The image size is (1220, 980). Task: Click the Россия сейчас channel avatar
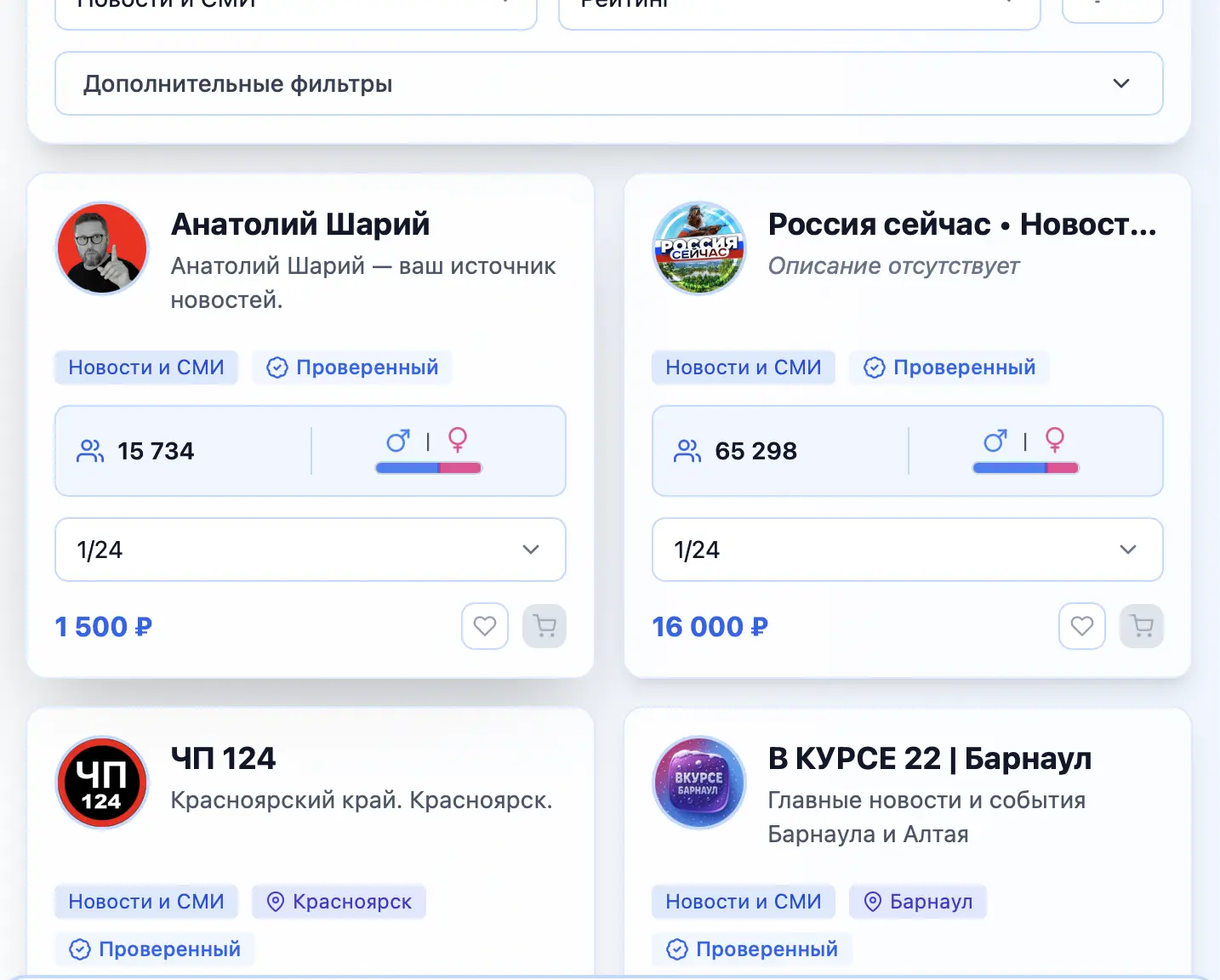pyautogui.click(x=699, y=248)
